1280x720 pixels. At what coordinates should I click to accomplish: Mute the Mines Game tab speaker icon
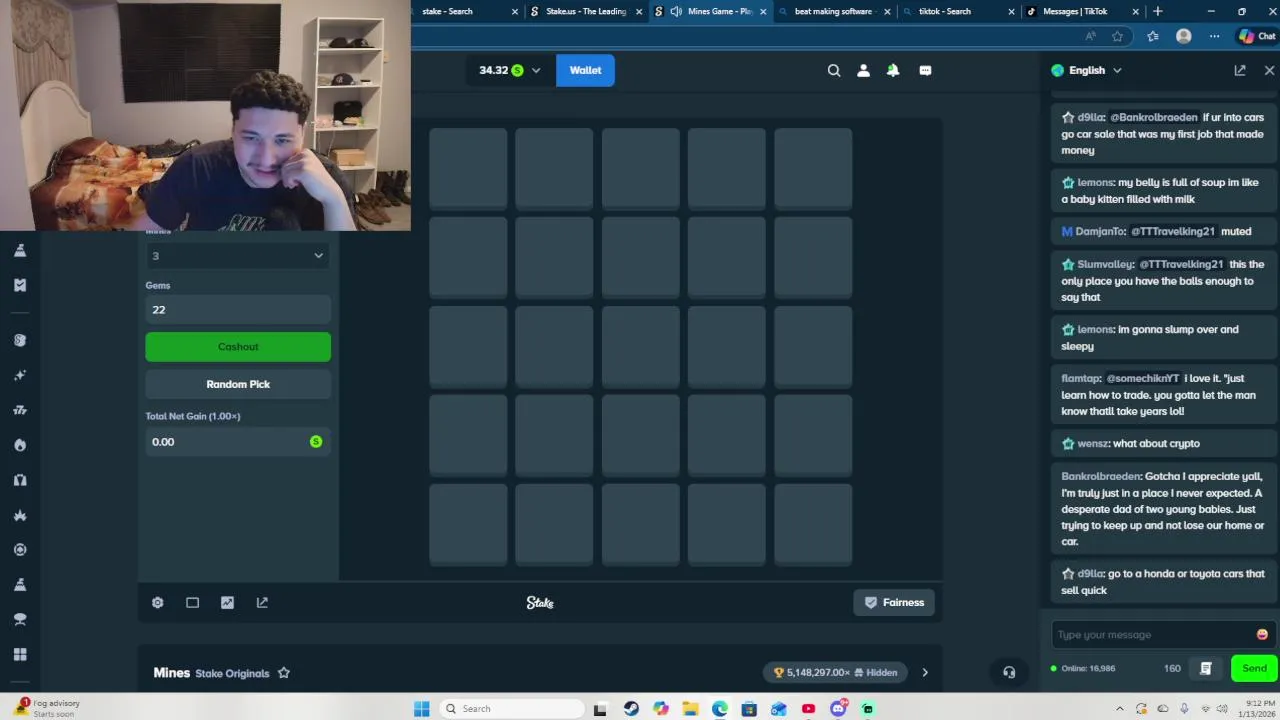(x=676, y=11)
